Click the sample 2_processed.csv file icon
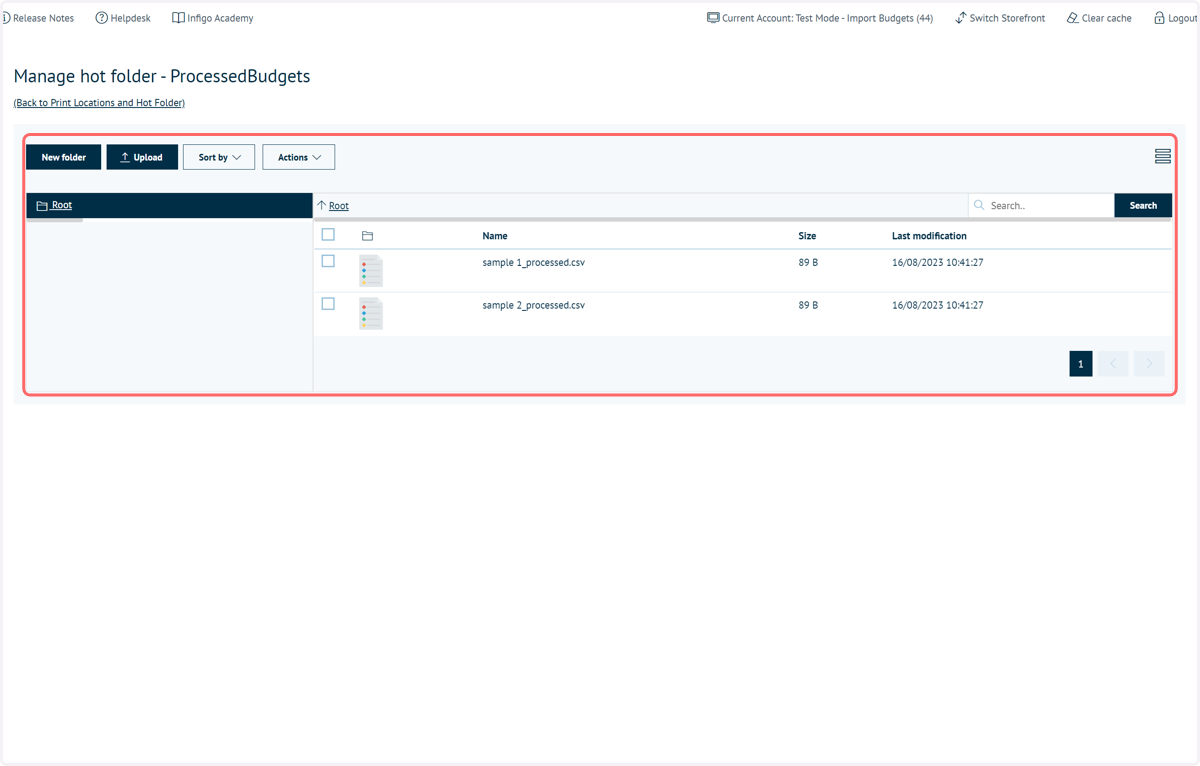Image resolution: width=1200 pixels, height=766 pixels. 371,313
